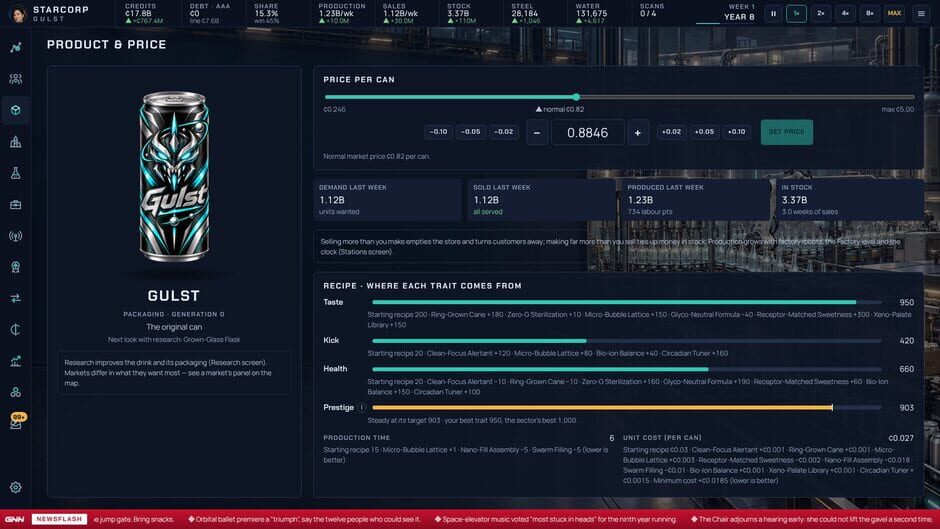Click the Production 1.23B/wk stat

pos(342,13)
